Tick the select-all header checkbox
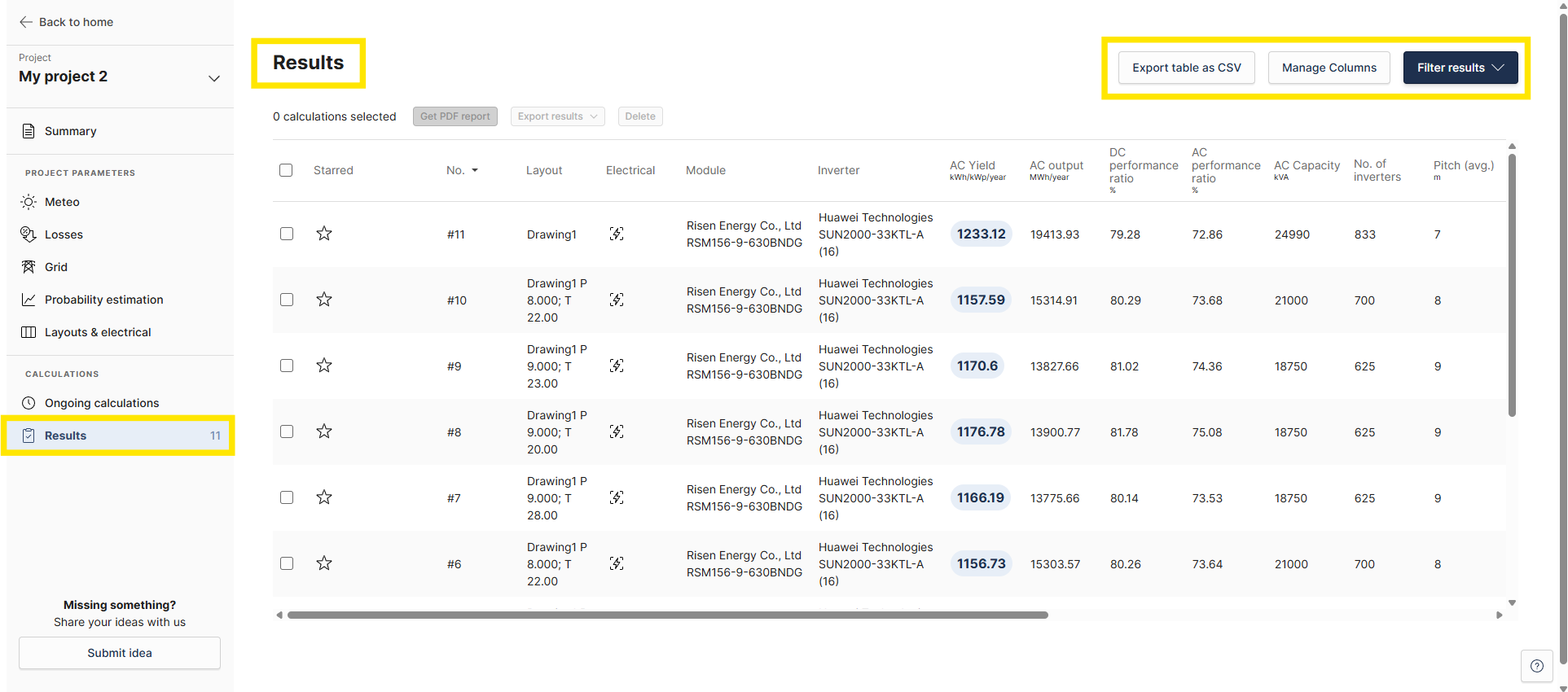Viewport: 1568px width, 692px height. [286, 170]
